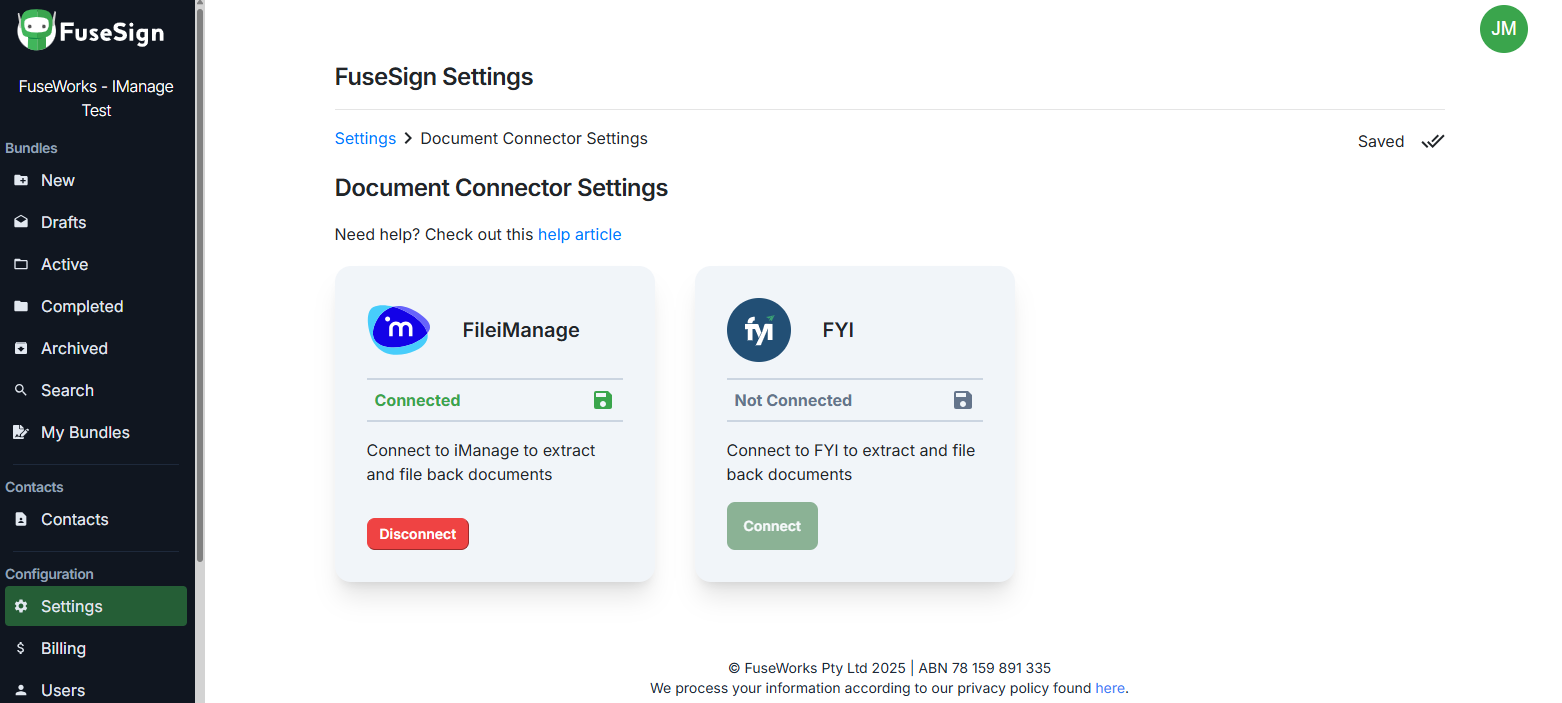1562x703 pixels.
Task: Click the FYI connector logo
Action: click(758, 329)
